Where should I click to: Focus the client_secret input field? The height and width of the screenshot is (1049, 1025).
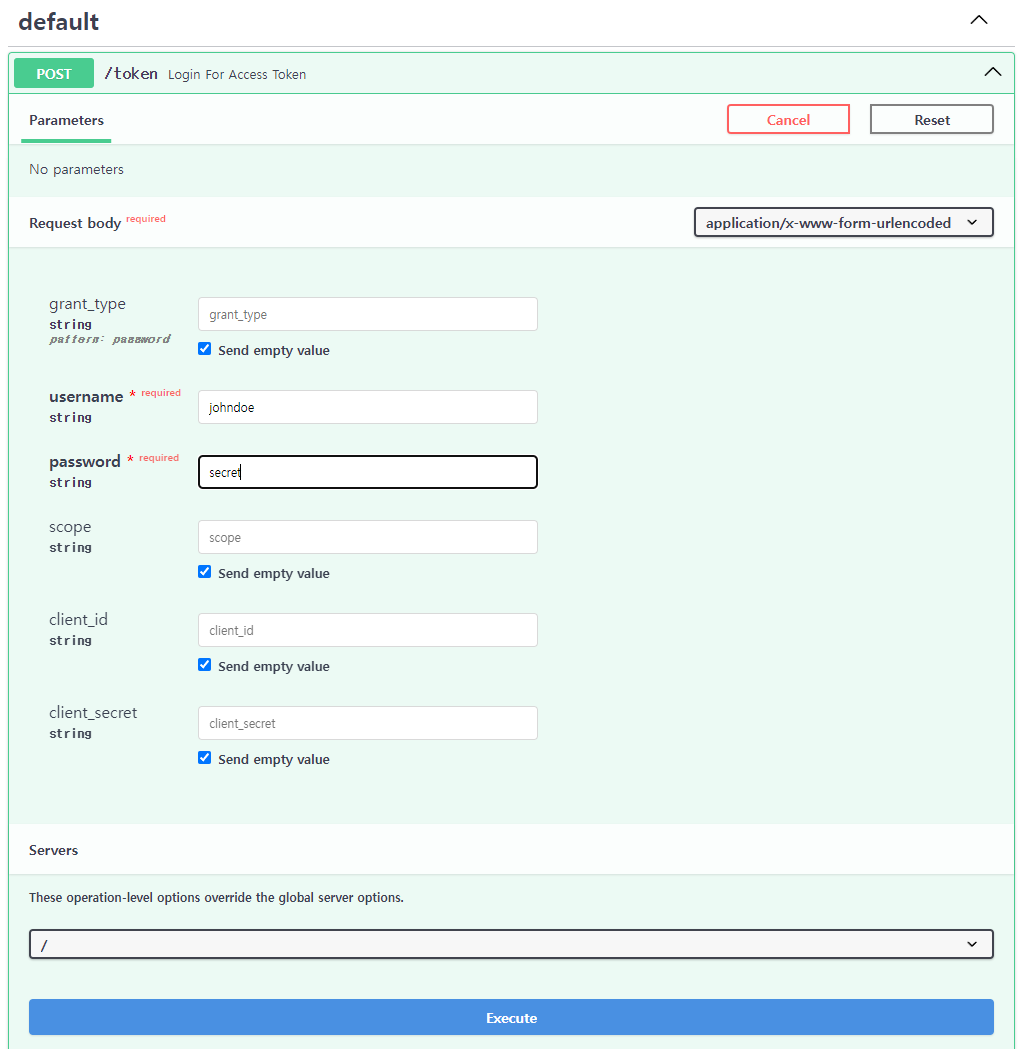pos(368,723)
